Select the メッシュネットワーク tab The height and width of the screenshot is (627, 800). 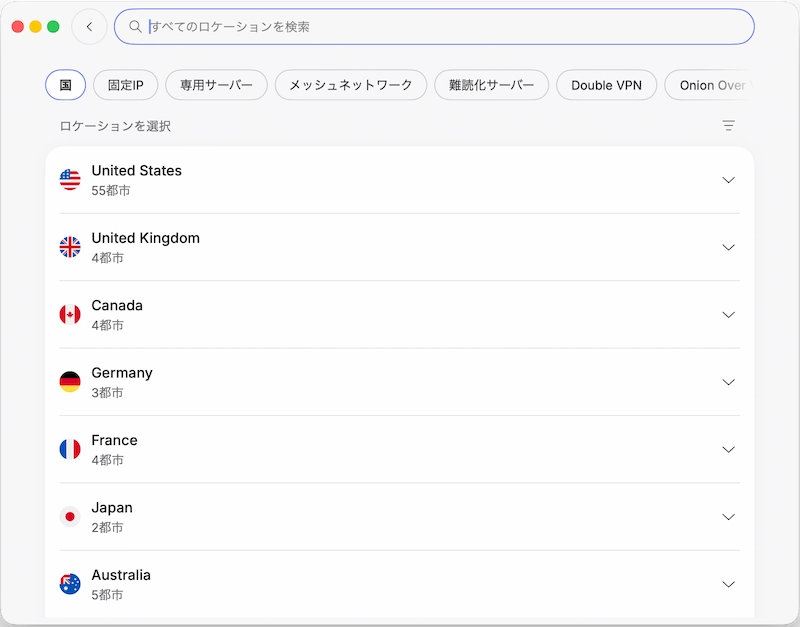351,85
